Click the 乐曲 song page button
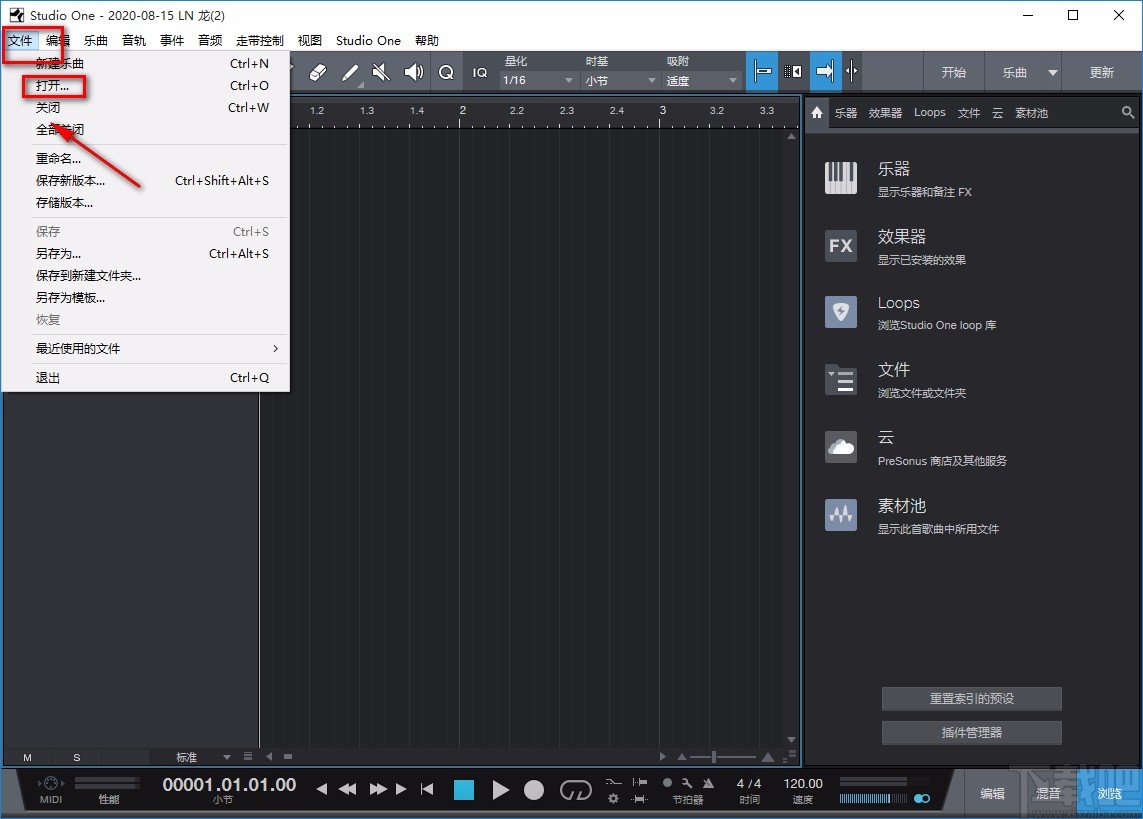Viewport: 1143px width, 819px height. [x=1015, y=72]
